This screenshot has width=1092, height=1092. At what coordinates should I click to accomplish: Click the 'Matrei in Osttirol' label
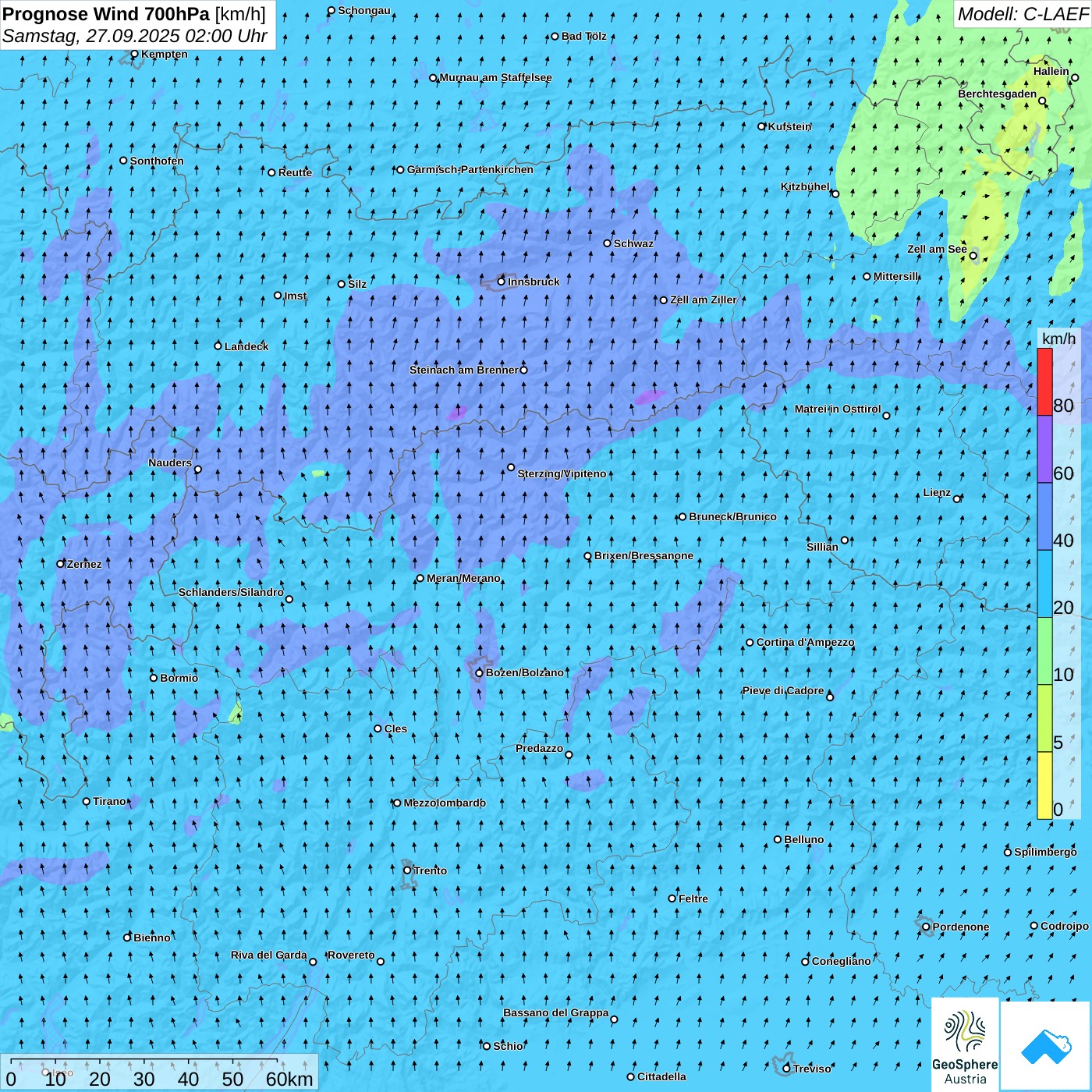pos(838,409)
